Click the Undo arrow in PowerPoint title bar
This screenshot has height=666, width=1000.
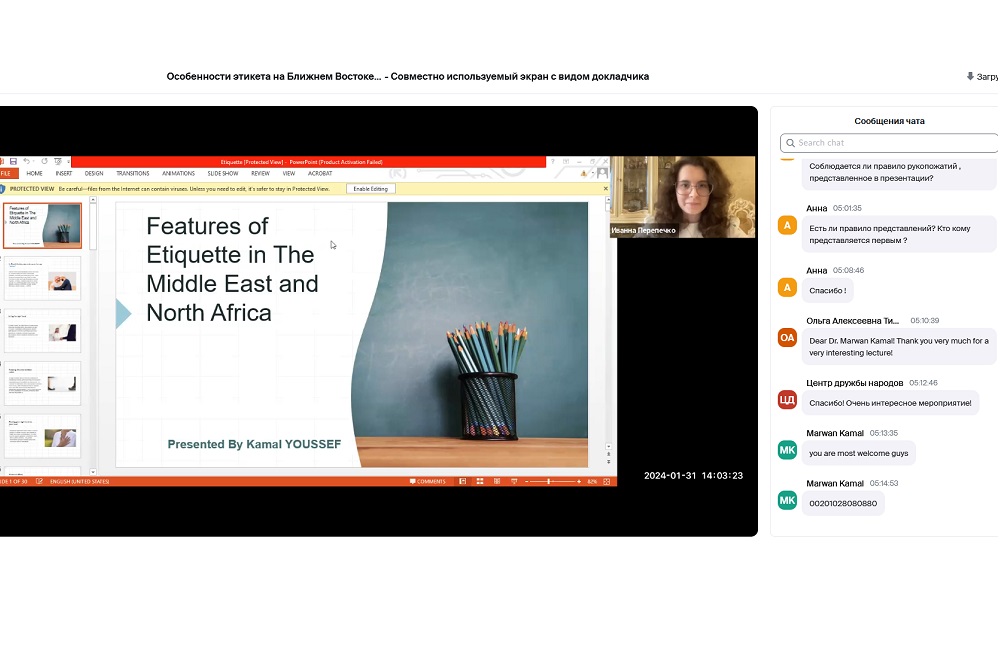27,161
